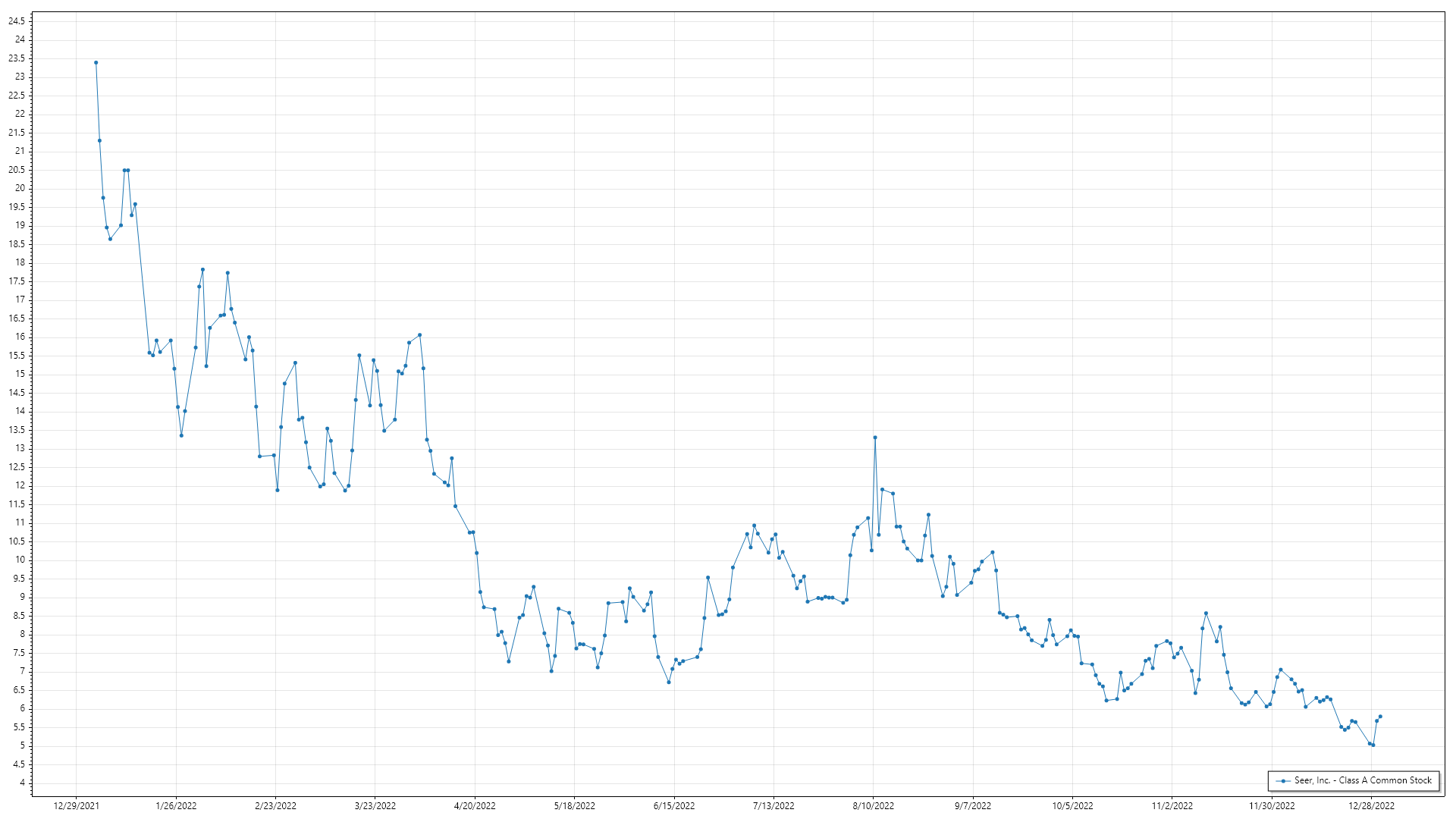This screenshot has width=1456, height=819.
Task: Click the 3/23/2022 x-axis date label
Action: 375,806
